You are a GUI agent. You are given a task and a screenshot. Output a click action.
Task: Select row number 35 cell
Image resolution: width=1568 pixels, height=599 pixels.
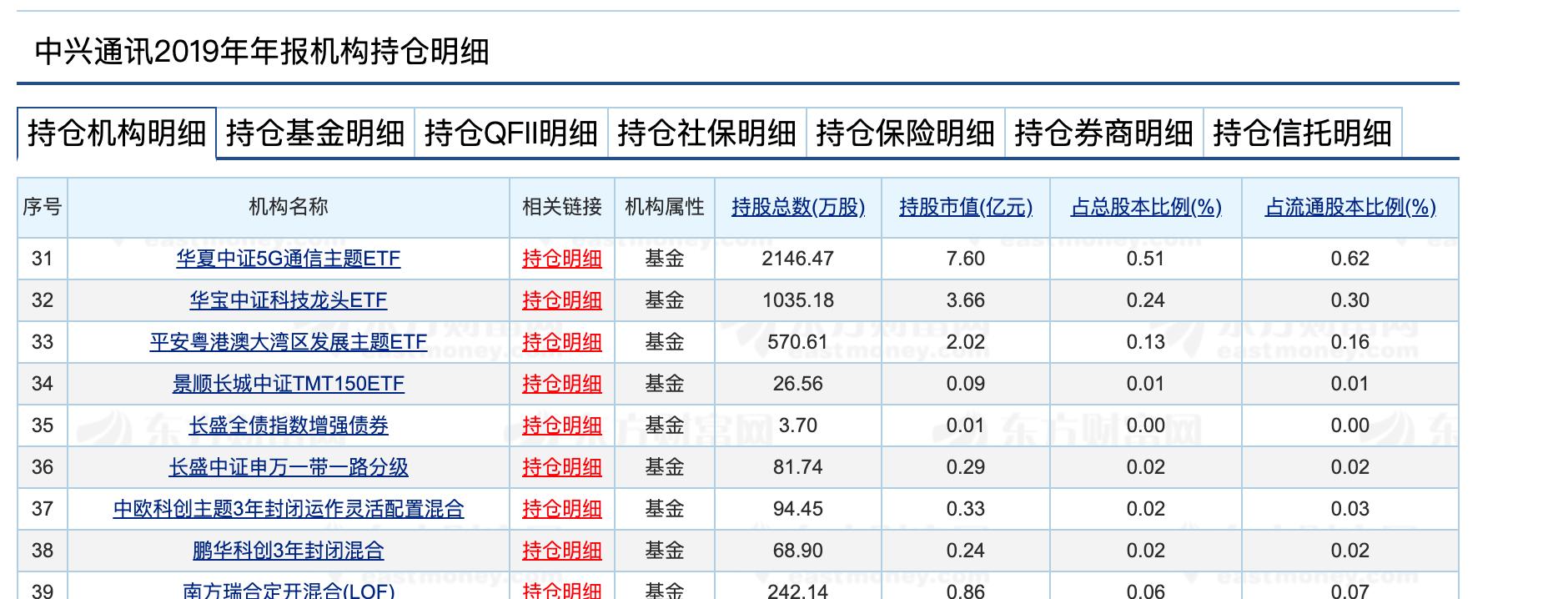pyautogui.click(x=43, y=425)
